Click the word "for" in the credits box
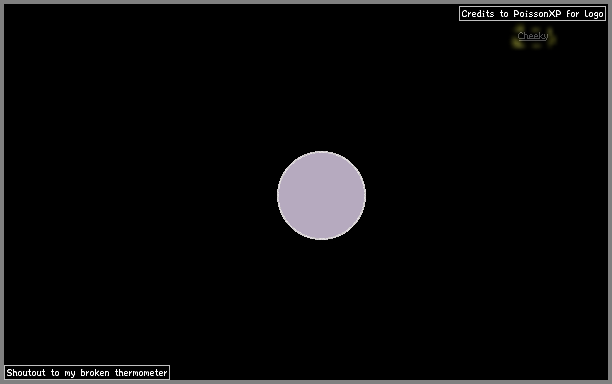This screenshot has height=384, width=612. (573, 14)
